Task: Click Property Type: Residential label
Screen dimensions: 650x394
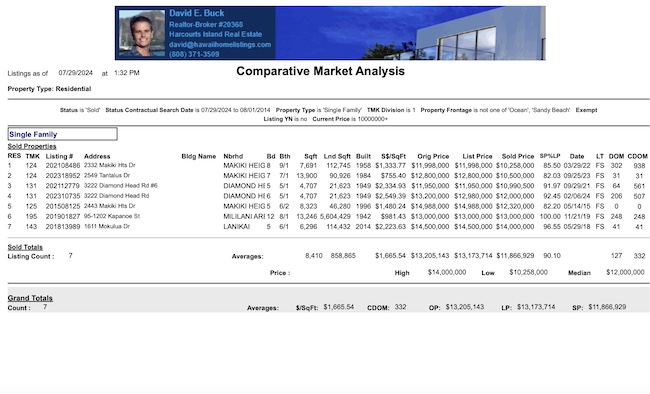Action: [x=49, y=89]
